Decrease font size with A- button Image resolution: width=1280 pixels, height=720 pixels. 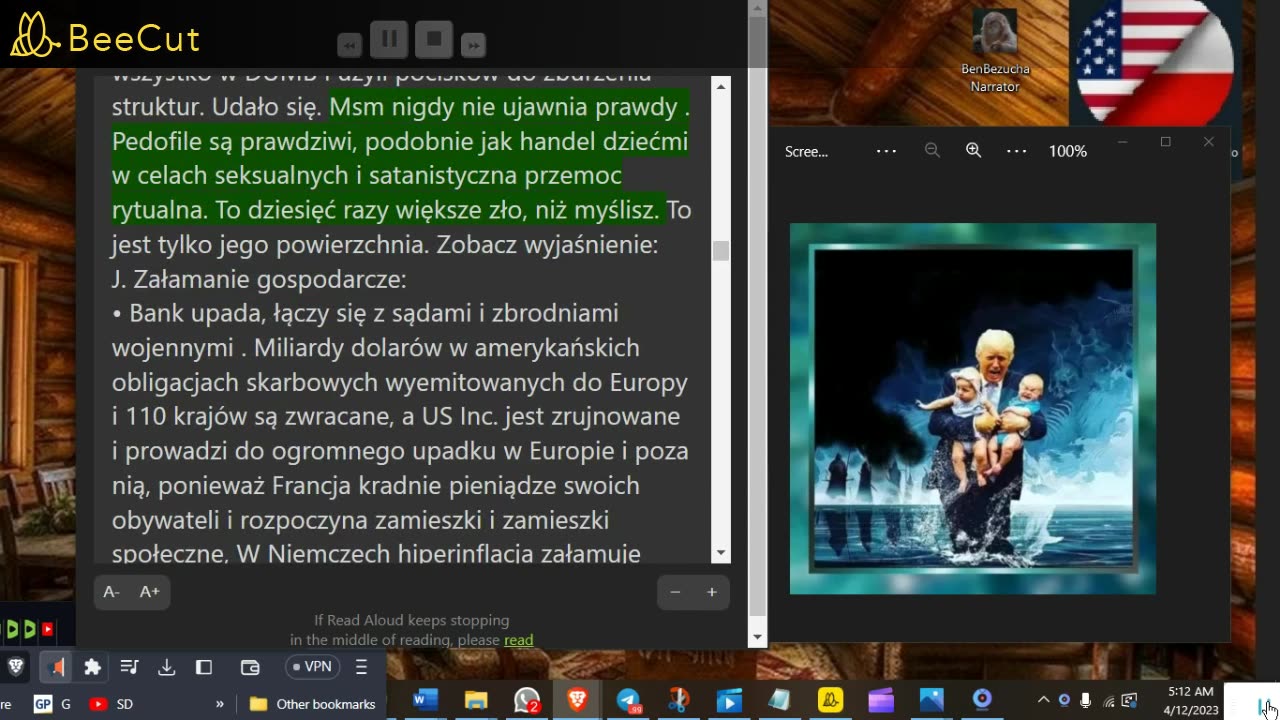pos(112,592)
